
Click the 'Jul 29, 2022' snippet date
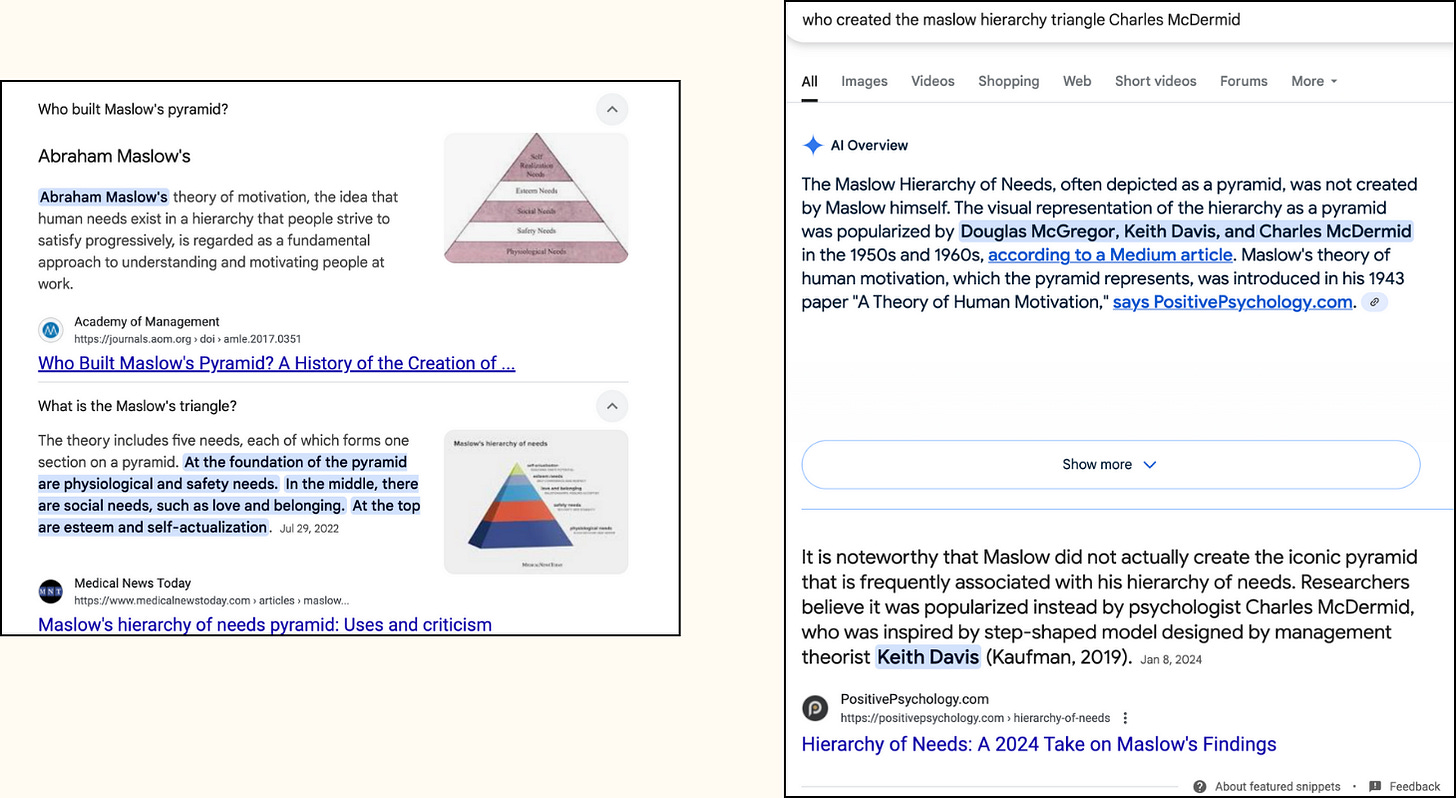(x=309, y=528)
